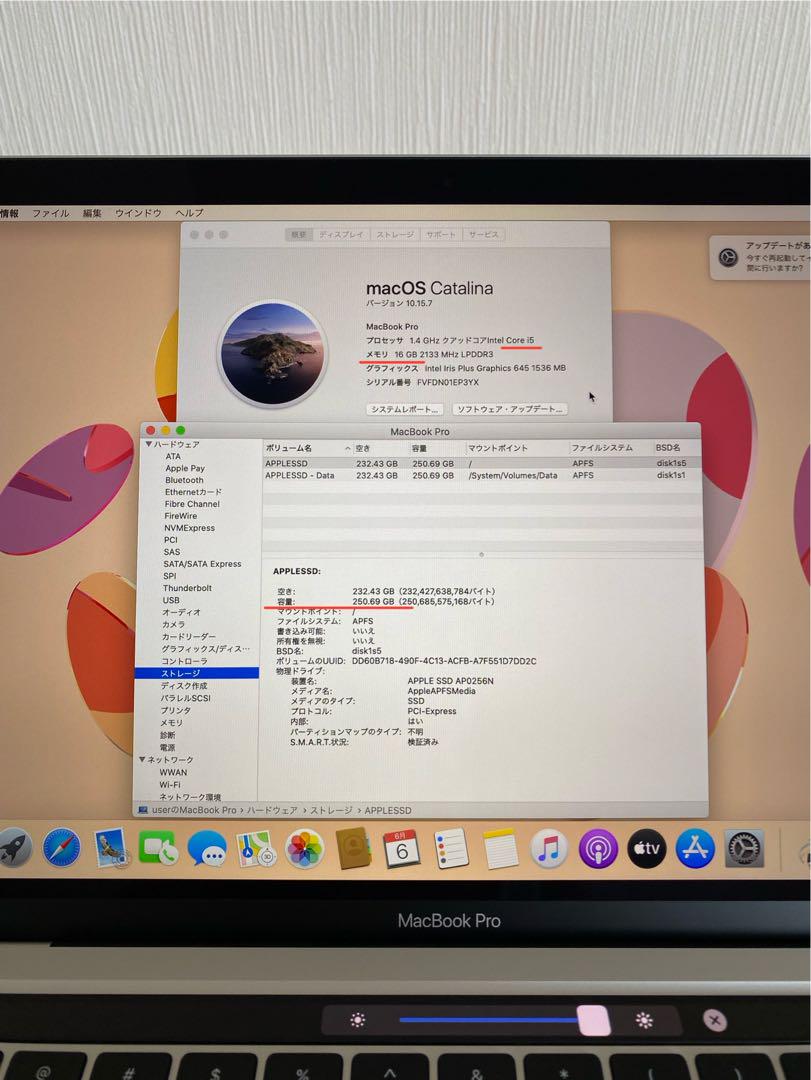Select Ethernetカード in sidebar
811x1080 pixels.
193,492
